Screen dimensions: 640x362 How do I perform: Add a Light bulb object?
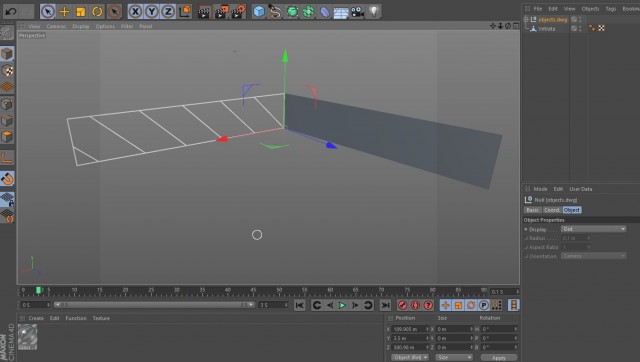(x=373, y=11)
